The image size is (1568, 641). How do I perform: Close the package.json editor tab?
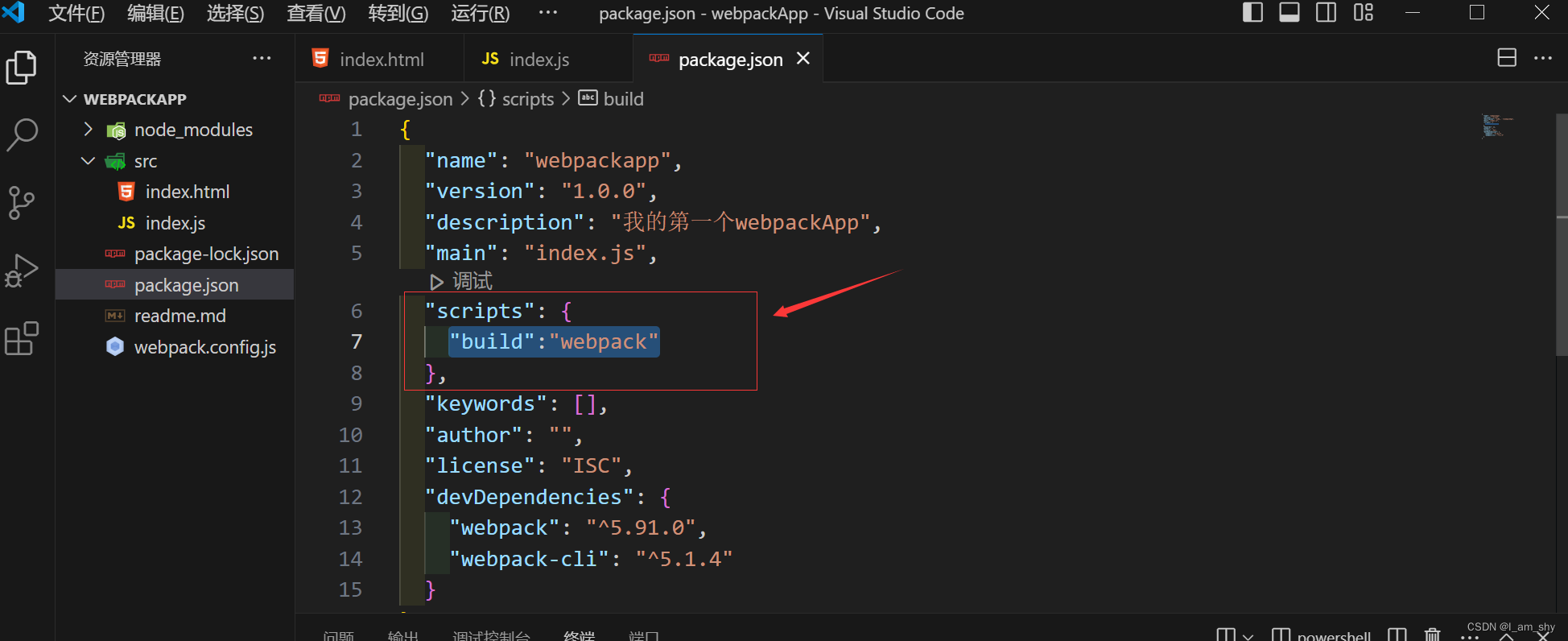coord(803,59)
